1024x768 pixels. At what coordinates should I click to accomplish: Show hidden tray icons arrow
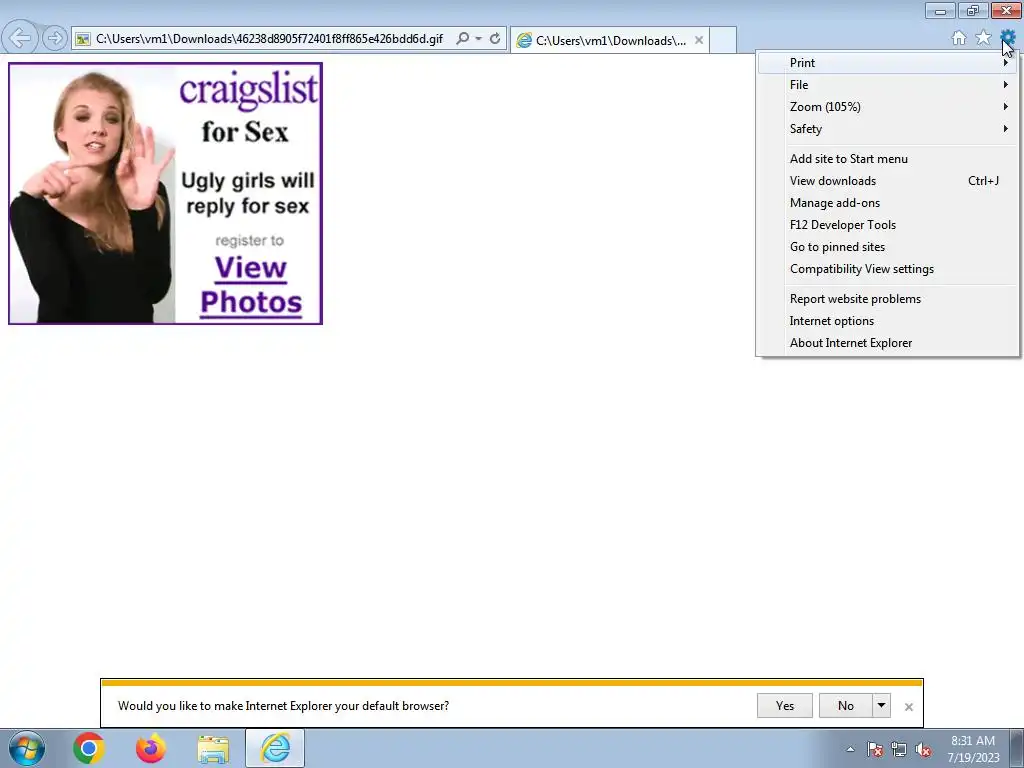(x=850, y=749)
